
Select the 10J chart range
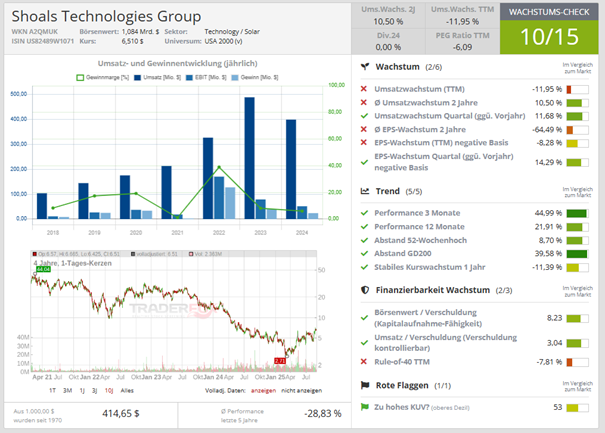(109, 391)
